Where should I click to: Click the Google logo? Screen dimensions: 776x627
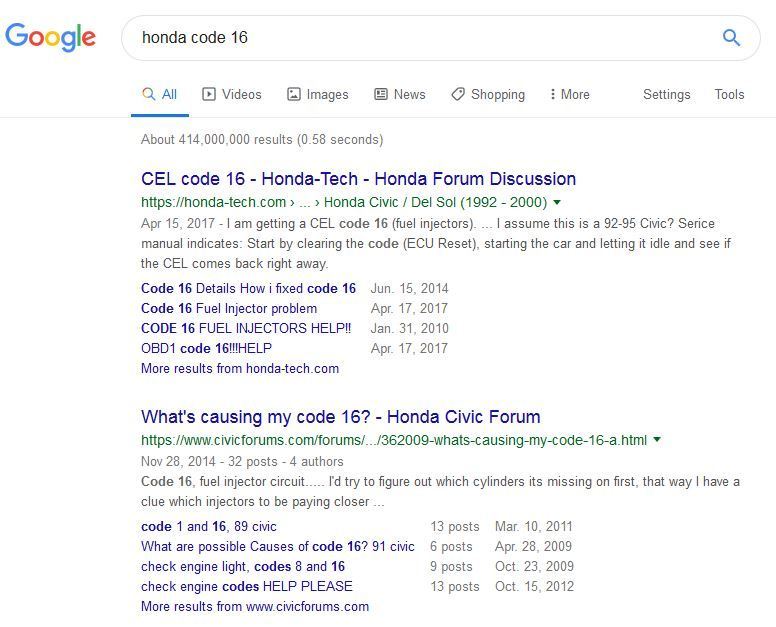(x=51, y=38)
